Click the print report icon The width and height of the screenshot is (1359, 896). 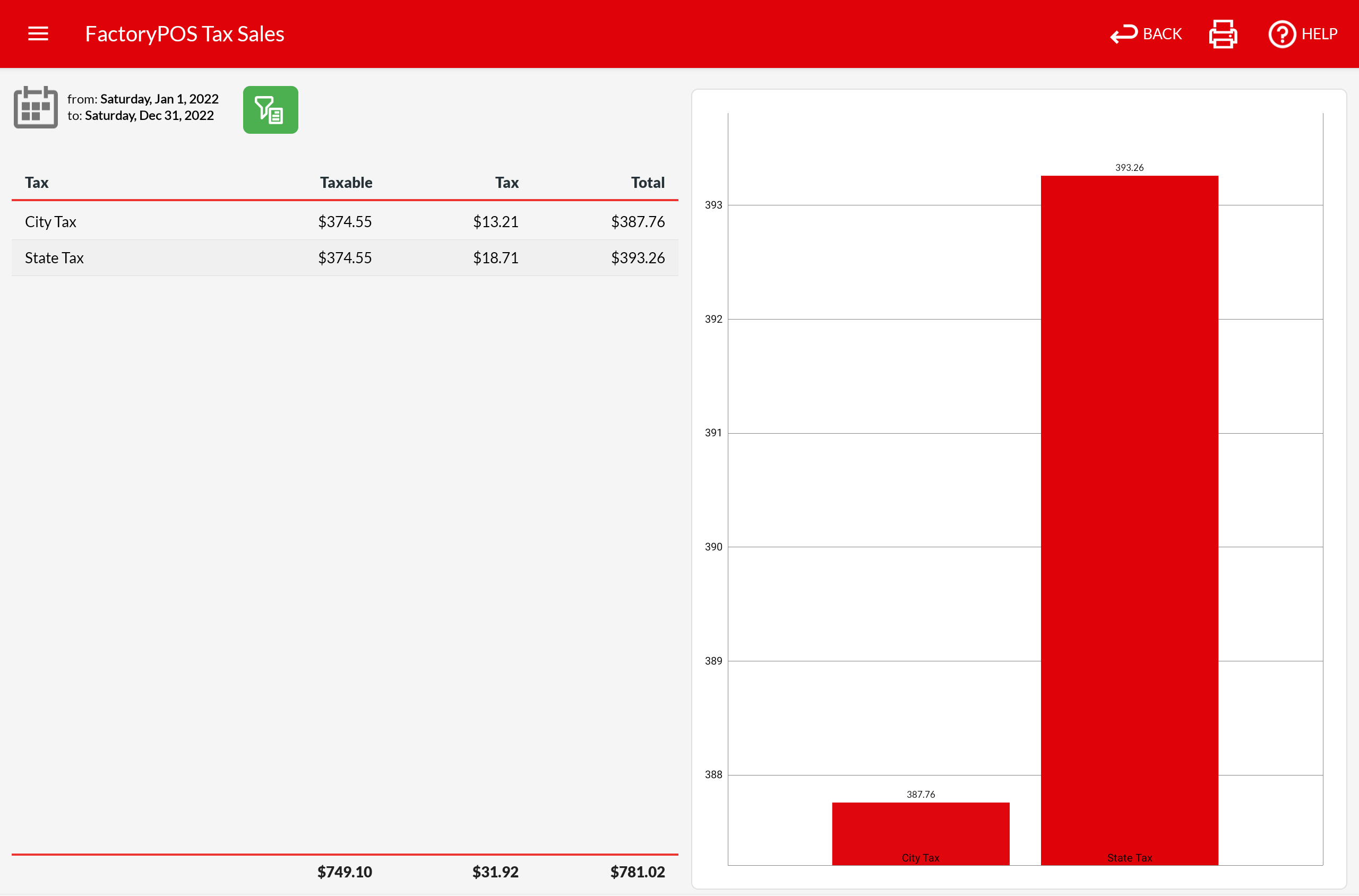(x=1223, y=34)
